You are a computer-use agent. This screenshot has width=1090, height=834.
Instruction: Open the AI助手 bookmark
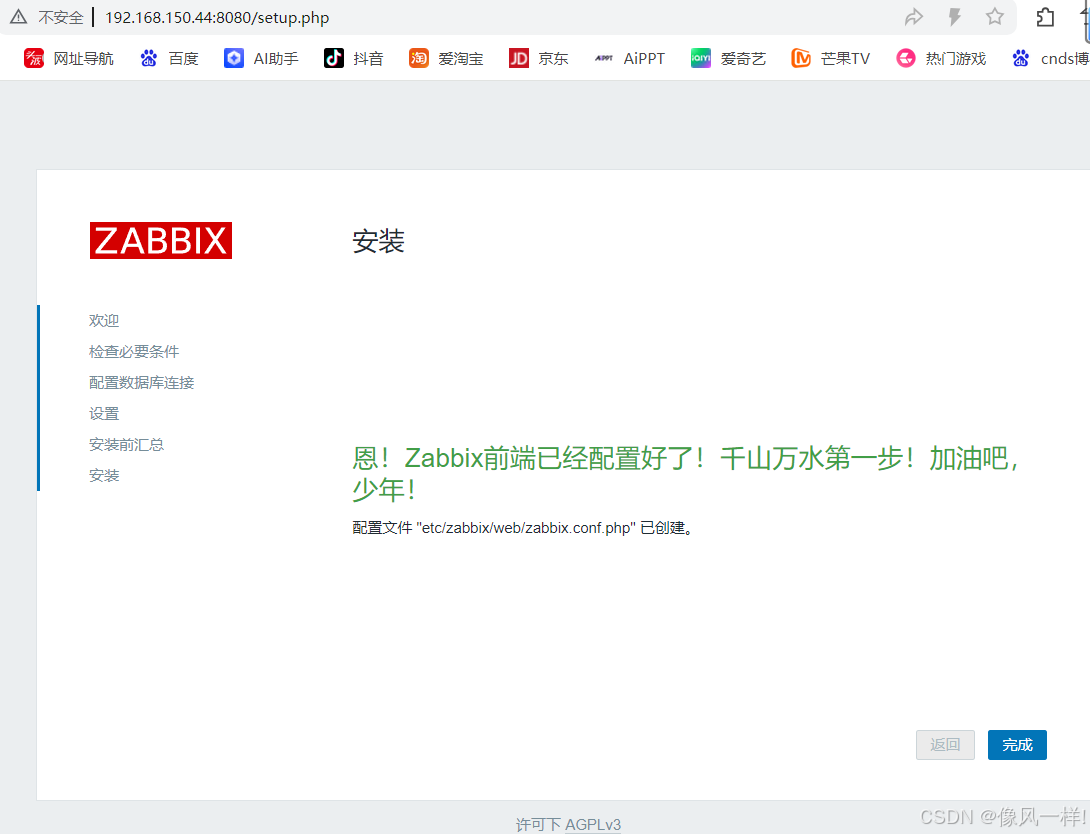pos(261,58)
